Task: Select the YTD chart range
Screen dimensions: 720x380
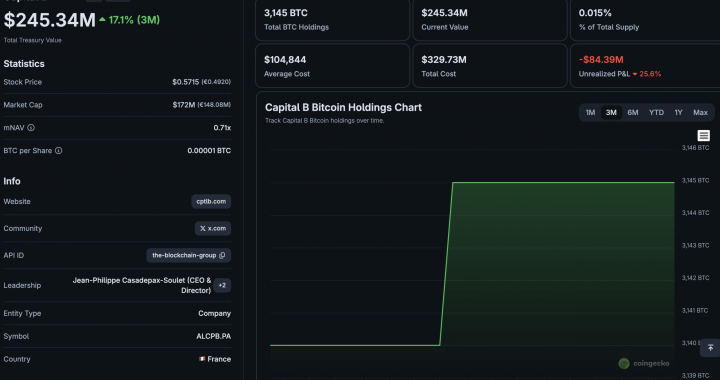Action: [x=656, y=112]
